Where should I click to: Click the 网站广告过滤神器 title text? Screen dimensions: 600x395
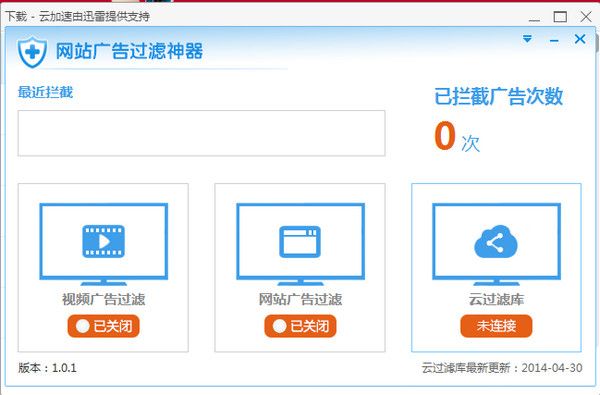[x=129, y=51]
